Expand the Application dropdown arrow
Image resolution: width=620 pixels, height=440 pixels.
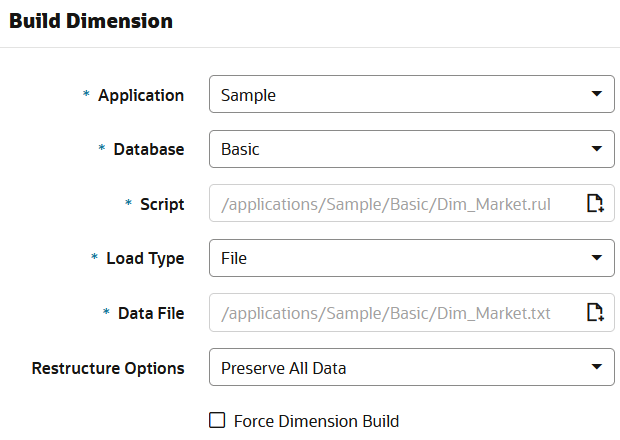[596, 95]
